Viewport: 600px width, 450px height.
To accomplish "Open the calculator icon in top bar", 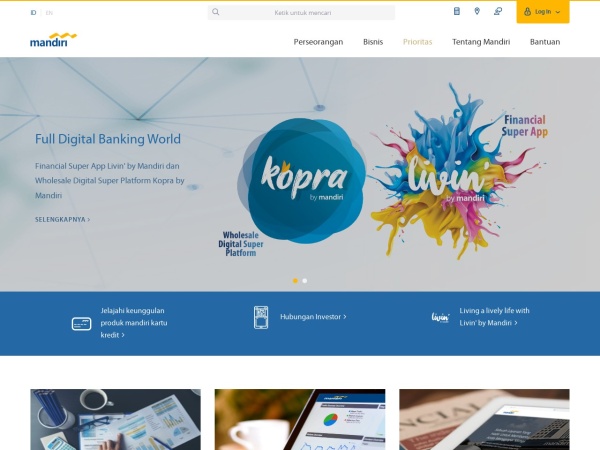I will pos(457,11).
